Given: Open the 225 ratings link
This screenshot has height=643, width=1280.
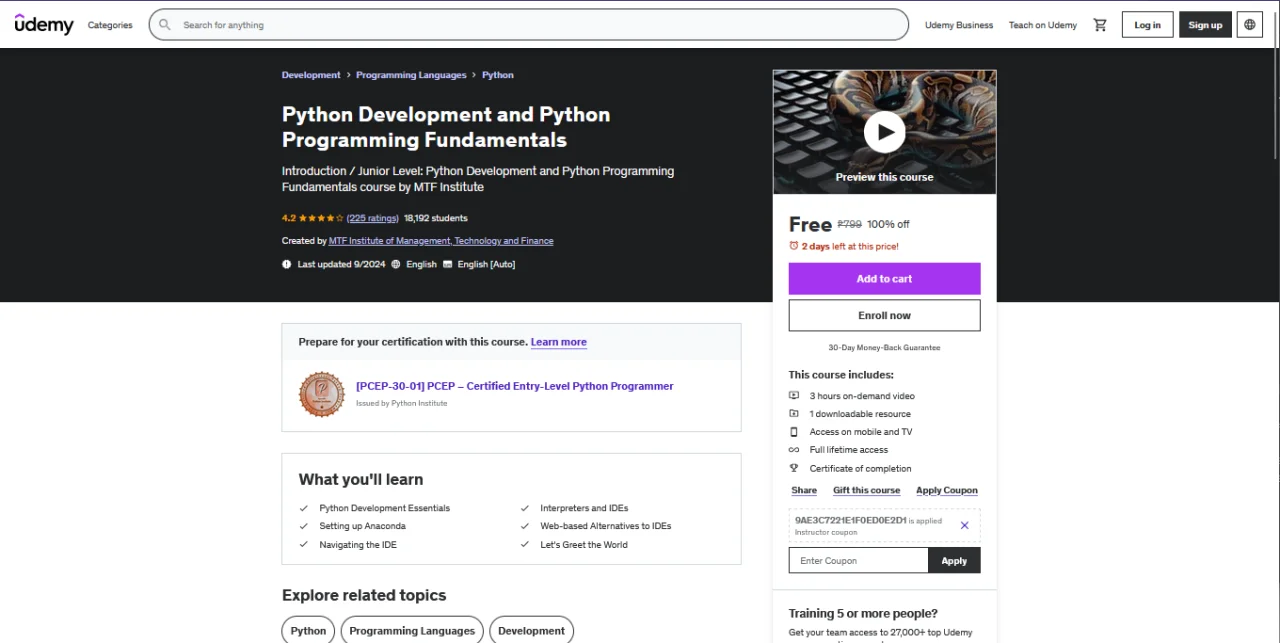Looking at the screenshot, I should coord(372,218).
